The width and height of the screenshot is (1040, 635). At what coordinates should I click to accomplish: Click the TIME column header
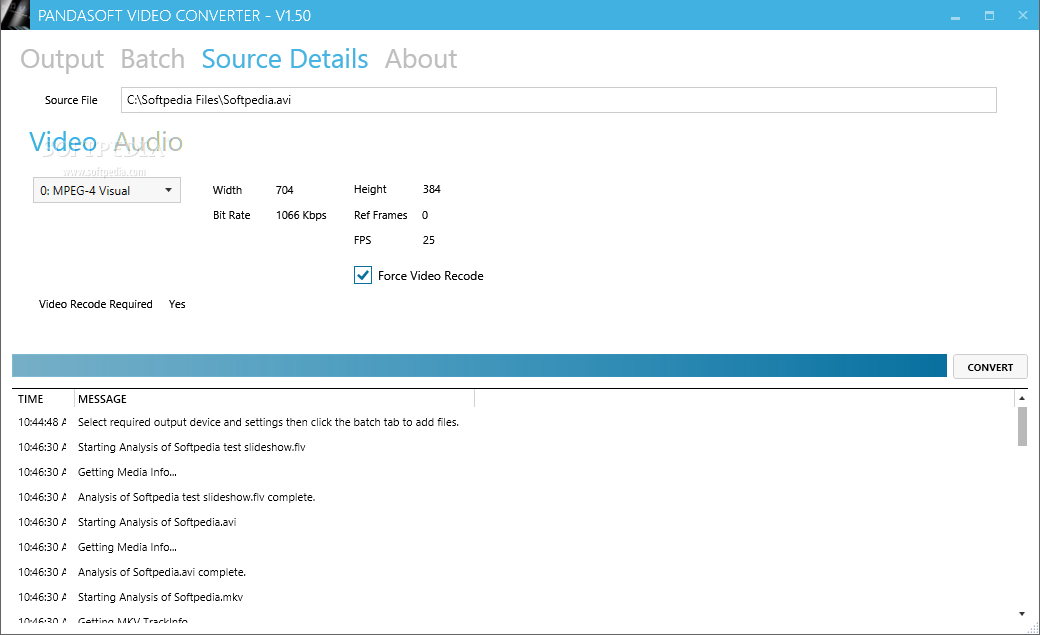click(43, 399)
